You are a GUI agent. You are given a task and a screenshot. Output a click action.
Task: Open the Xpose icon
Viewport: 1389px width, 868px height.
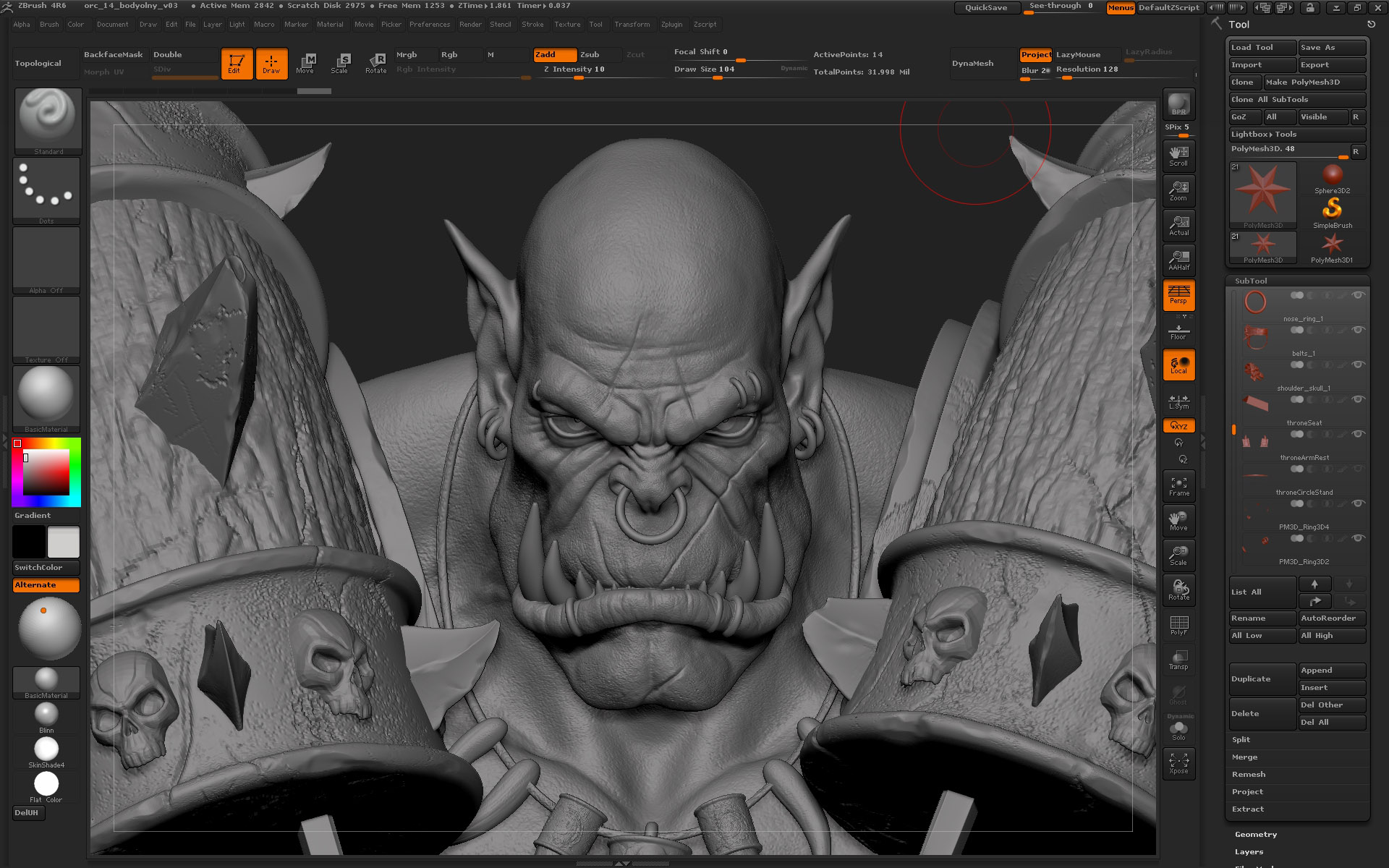tap(1178, 764)
